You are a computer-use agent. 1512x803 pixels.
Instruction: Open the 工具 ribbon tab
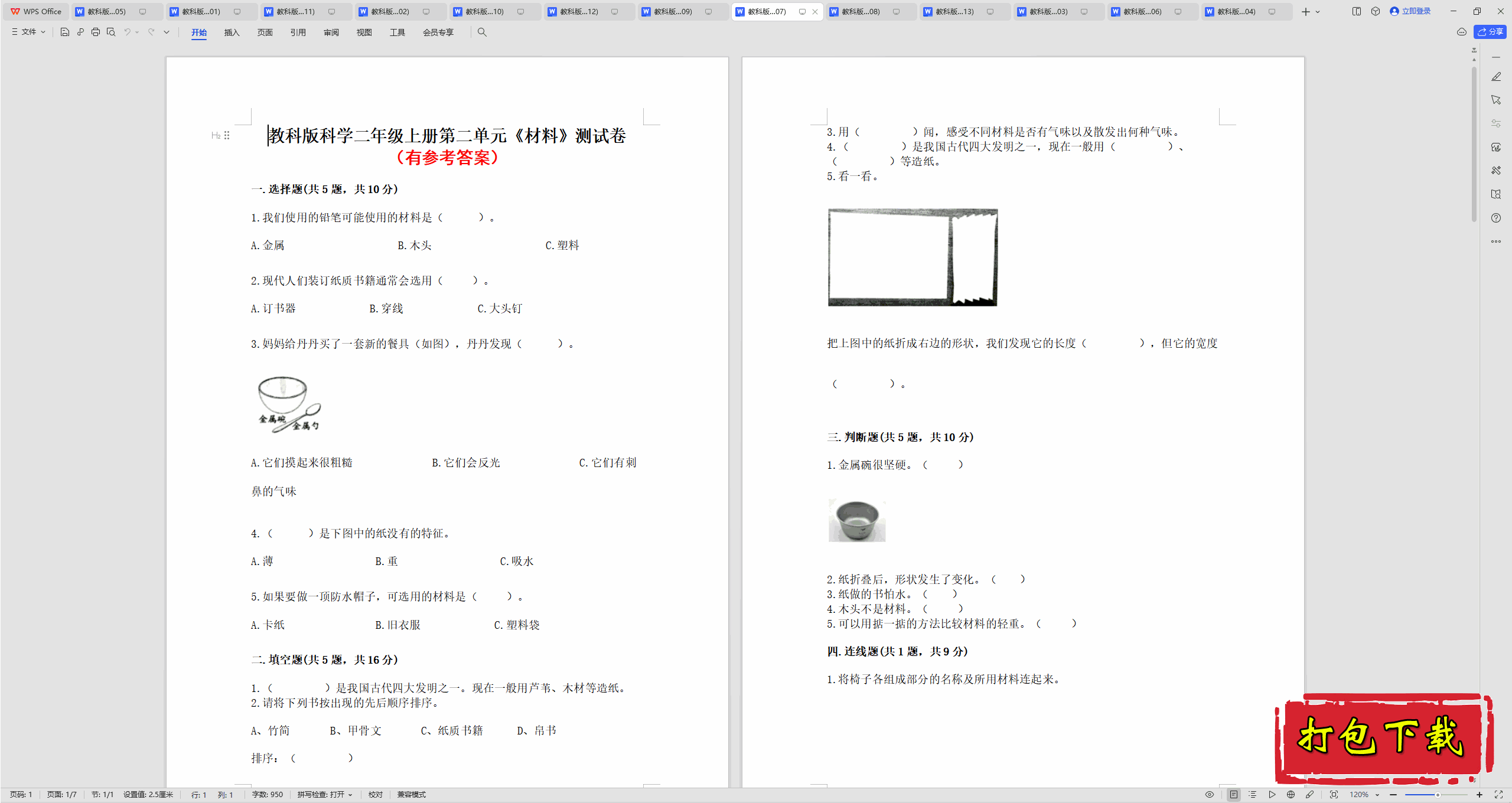coord(397,32)
